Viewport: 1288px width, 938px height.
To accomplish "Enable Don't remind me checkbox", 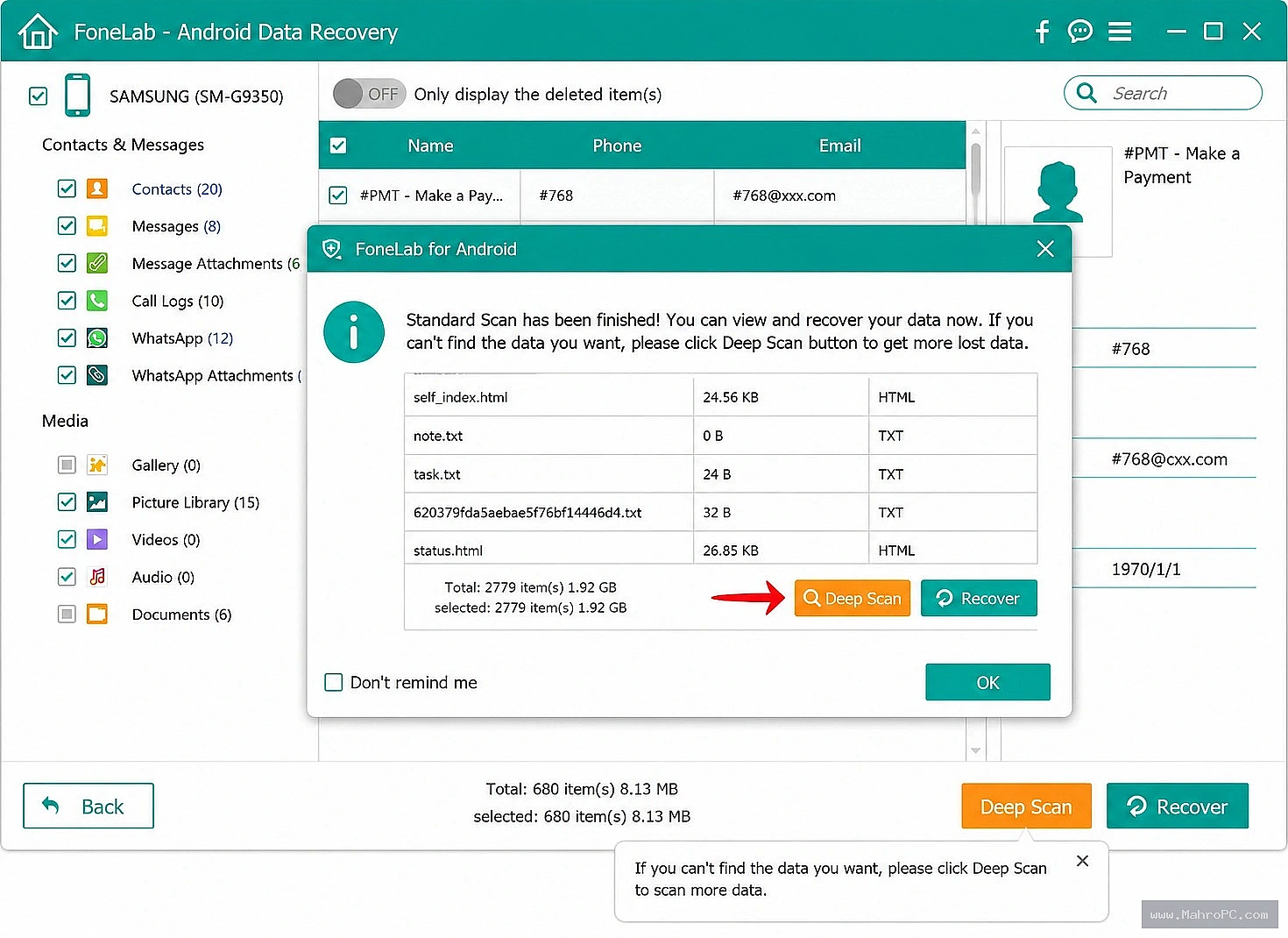I will click(334, 682).
